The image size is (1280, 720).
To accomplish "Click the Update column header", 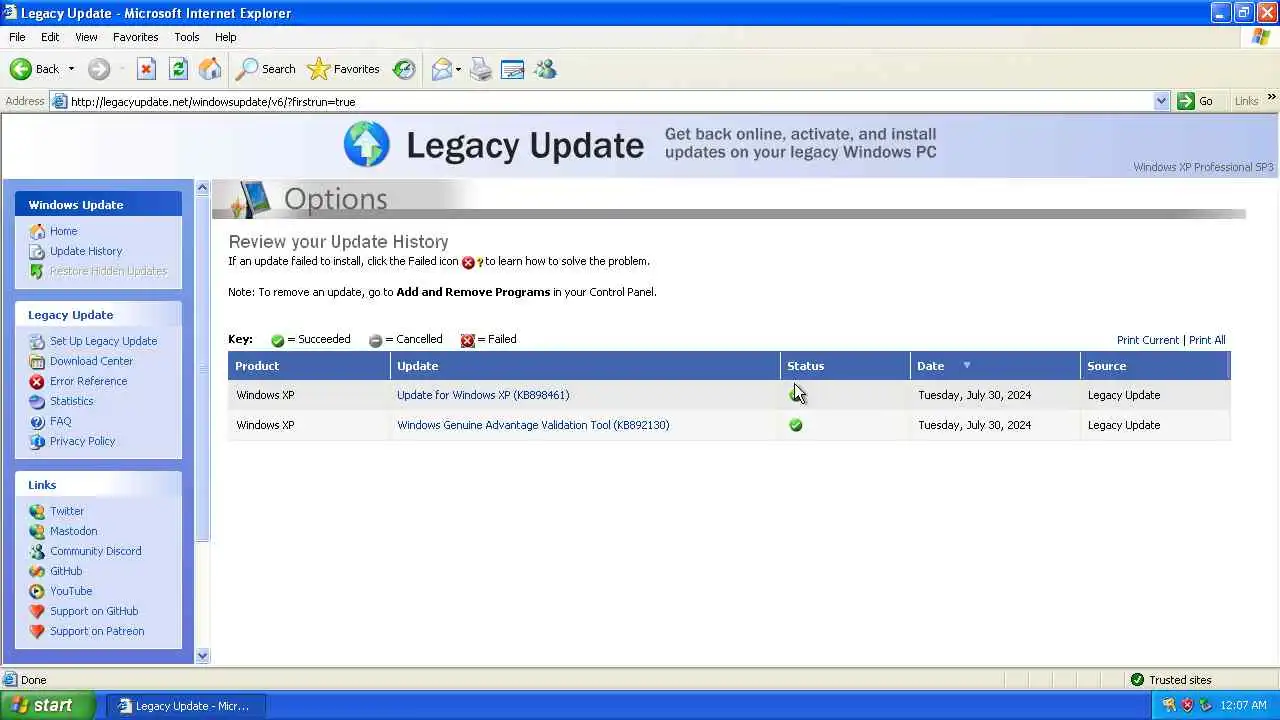I will click(x=585, y=366).
